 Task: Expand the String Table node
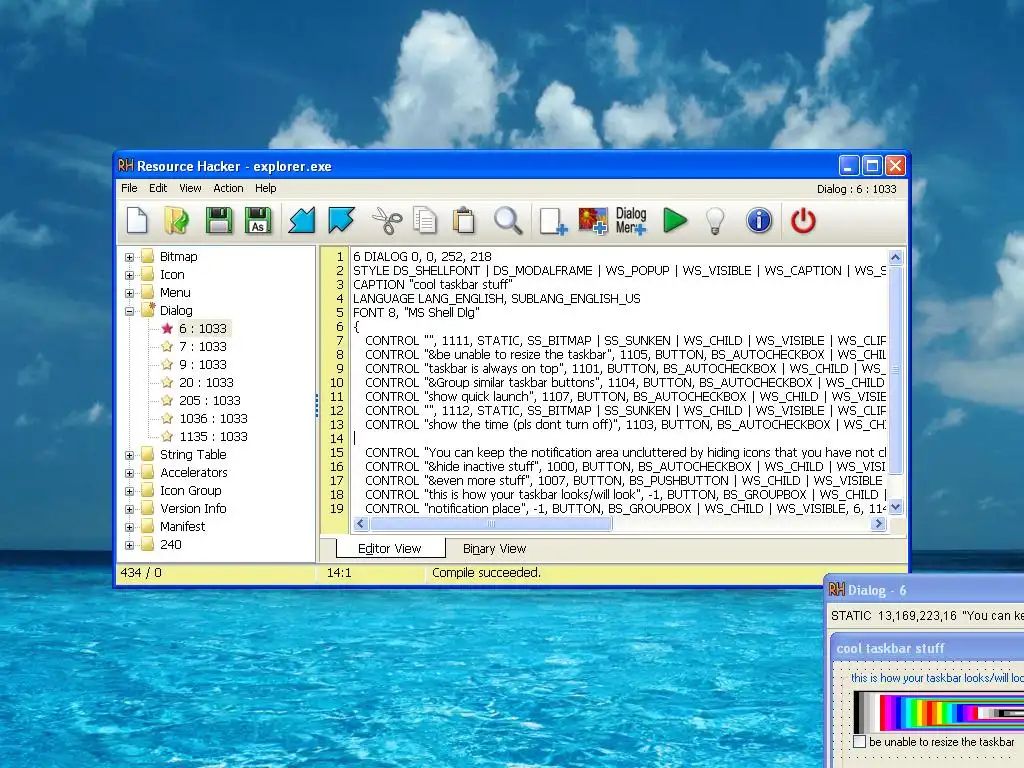129,455
